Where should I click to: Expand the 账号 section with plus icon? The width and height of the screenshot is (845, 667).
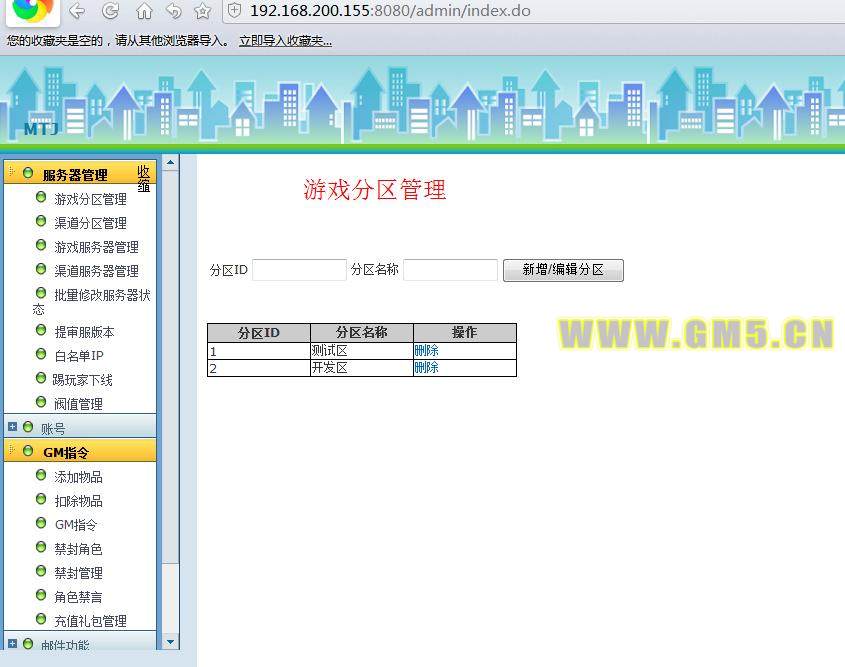click(x=12, y=427)
